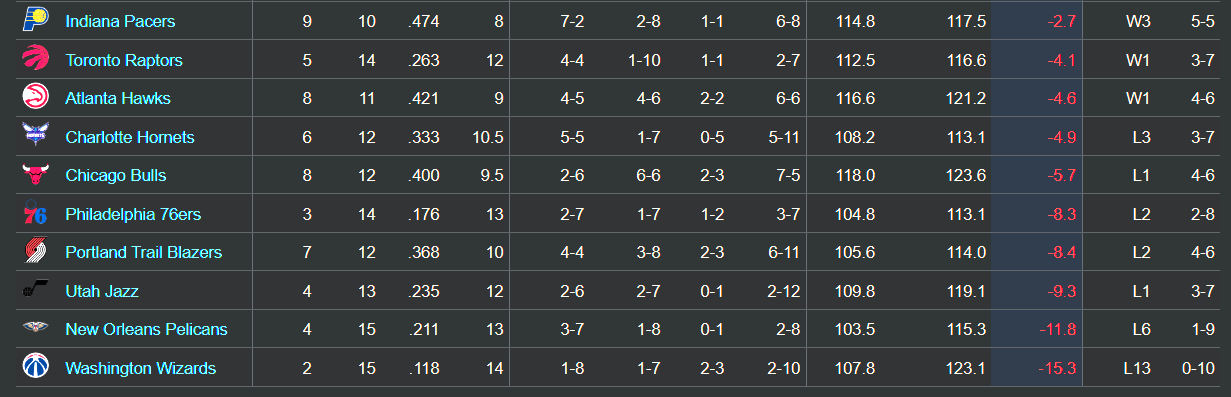Open the Utah Jazz team link
Screen dimensions: 1231x397
pyautogui.click(x=102, y=291)
